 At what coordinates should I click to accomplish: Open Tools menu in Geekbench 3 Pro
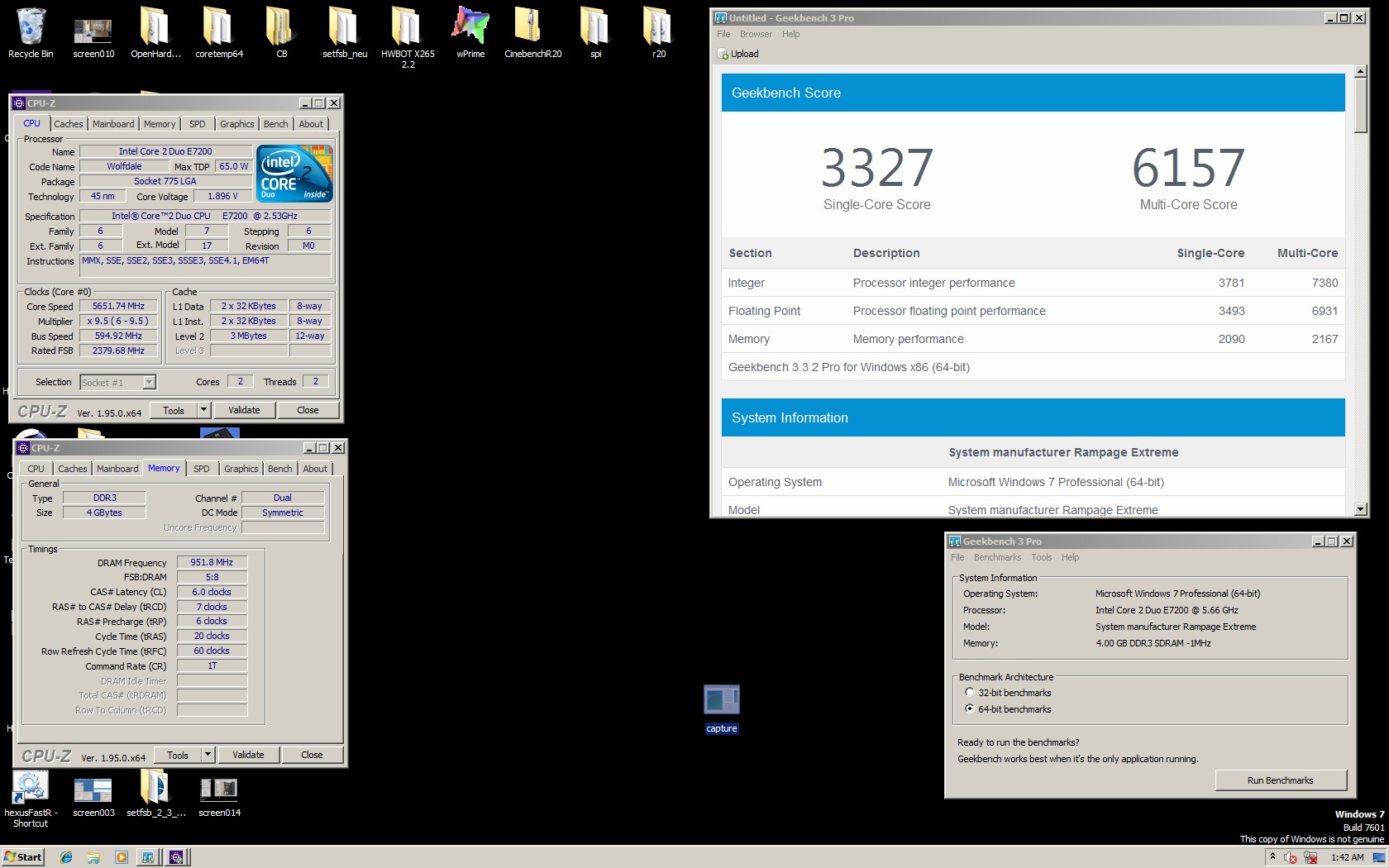point(1042,557)
